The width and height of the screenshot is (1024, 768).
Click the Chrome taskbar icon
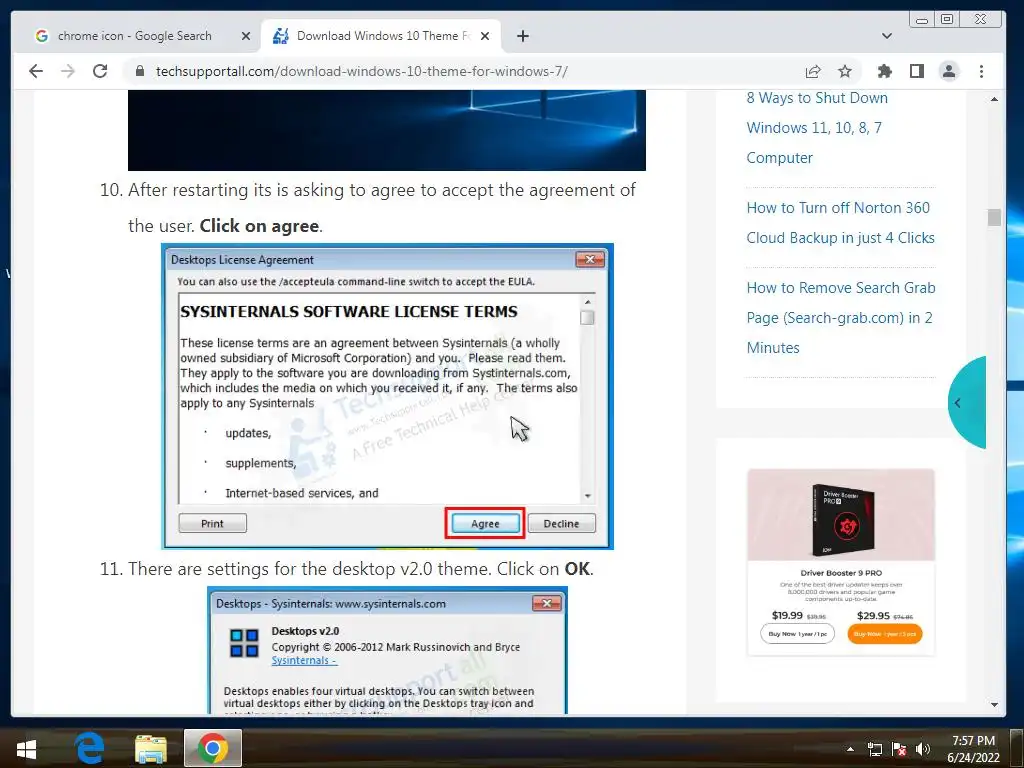(213, 748)
